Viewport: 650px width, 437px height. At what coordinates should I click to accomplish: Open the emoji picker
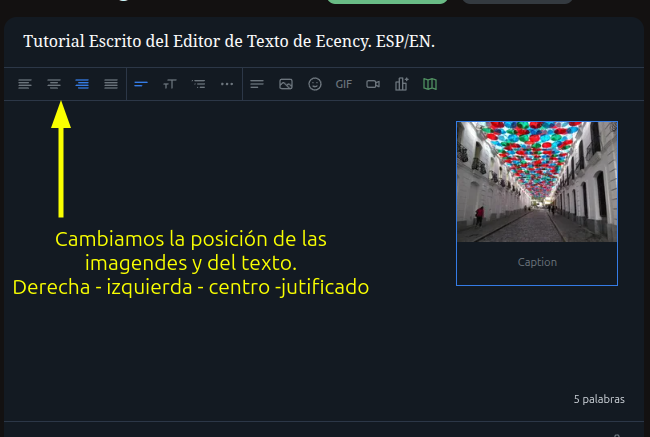click(x=315, y=84)
